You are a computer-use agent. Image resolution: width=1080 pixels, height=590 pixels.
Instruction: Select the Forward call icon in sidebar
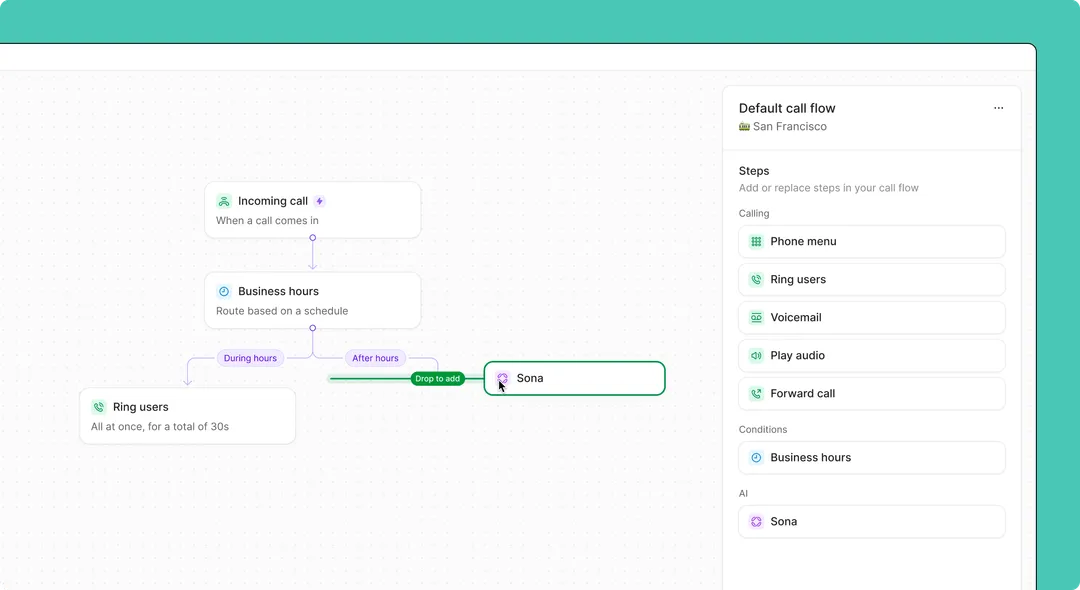(755, 393)
